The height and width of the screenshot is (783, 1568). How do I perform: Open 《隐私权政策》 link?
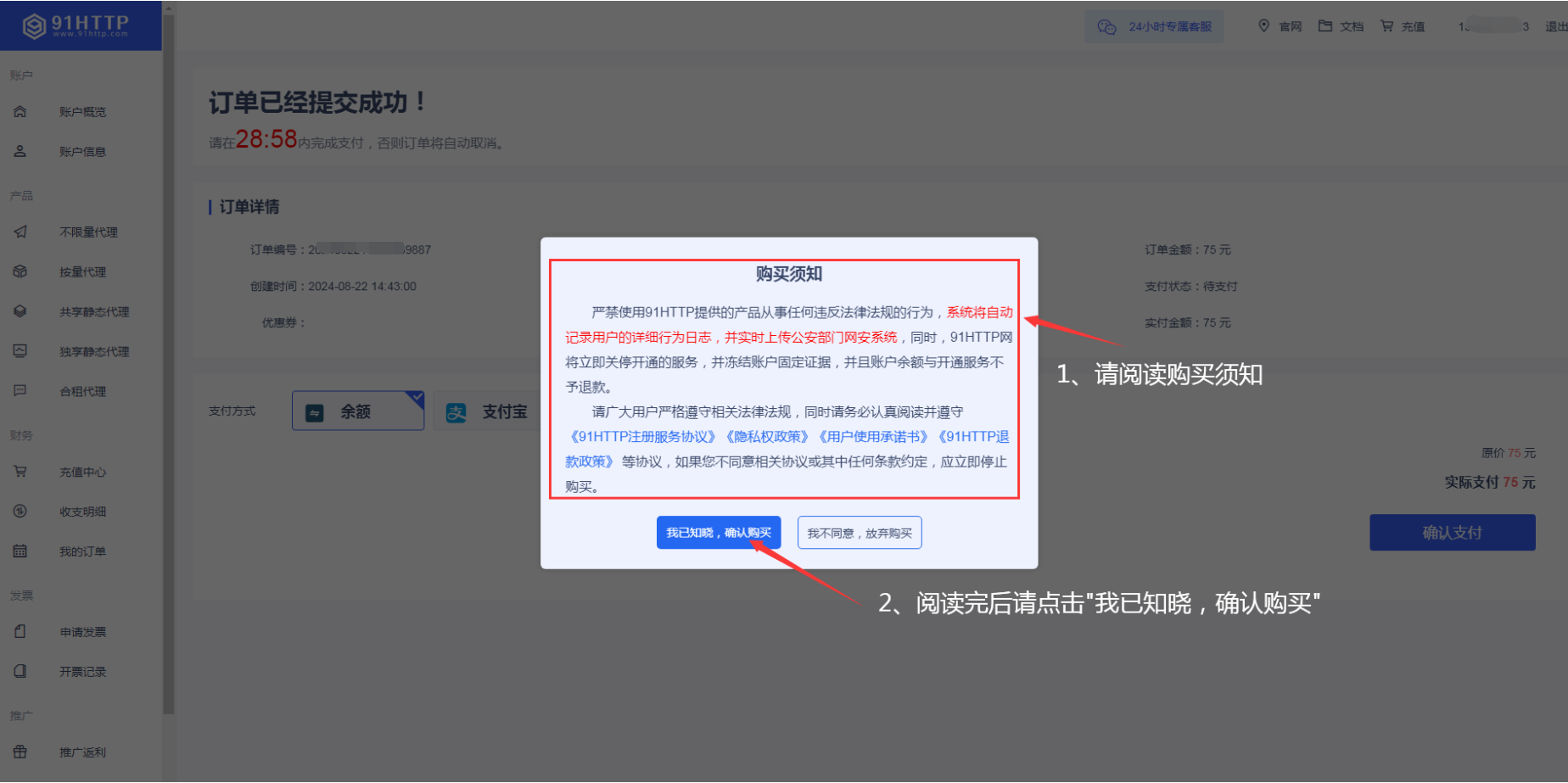point(767,437)
